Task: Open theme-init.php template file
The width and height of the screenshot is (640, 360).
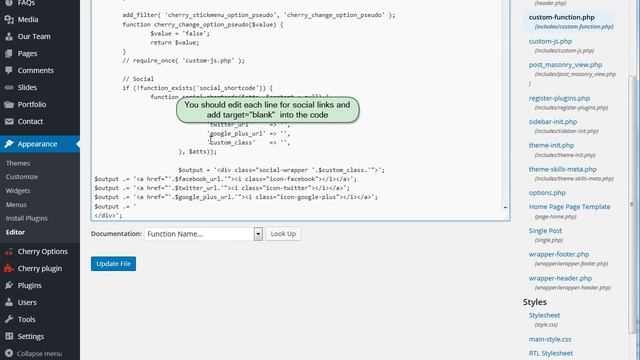Action: (551, 145)
